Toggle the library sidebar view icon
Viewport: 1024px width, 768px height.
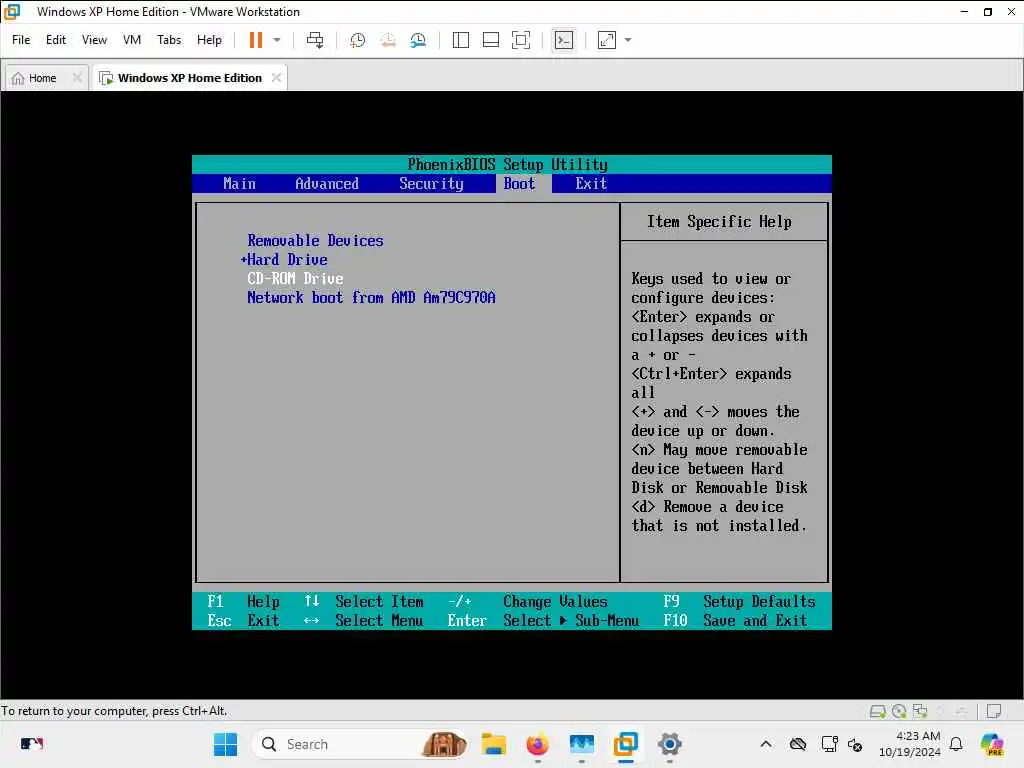pos(460,40)
